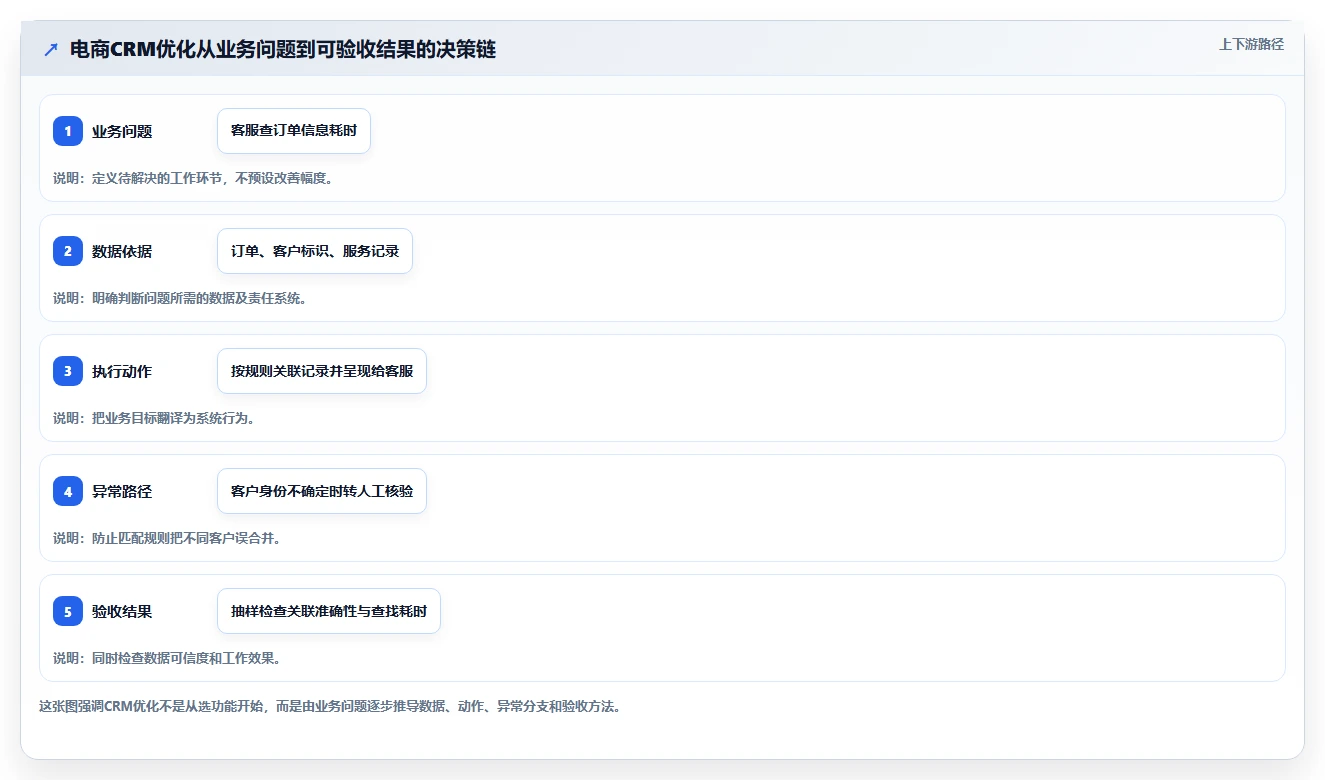The width and height of the screenshot is (1325, 780).
Task: Click the 业务问题 step label
Action: coord(122,131)
